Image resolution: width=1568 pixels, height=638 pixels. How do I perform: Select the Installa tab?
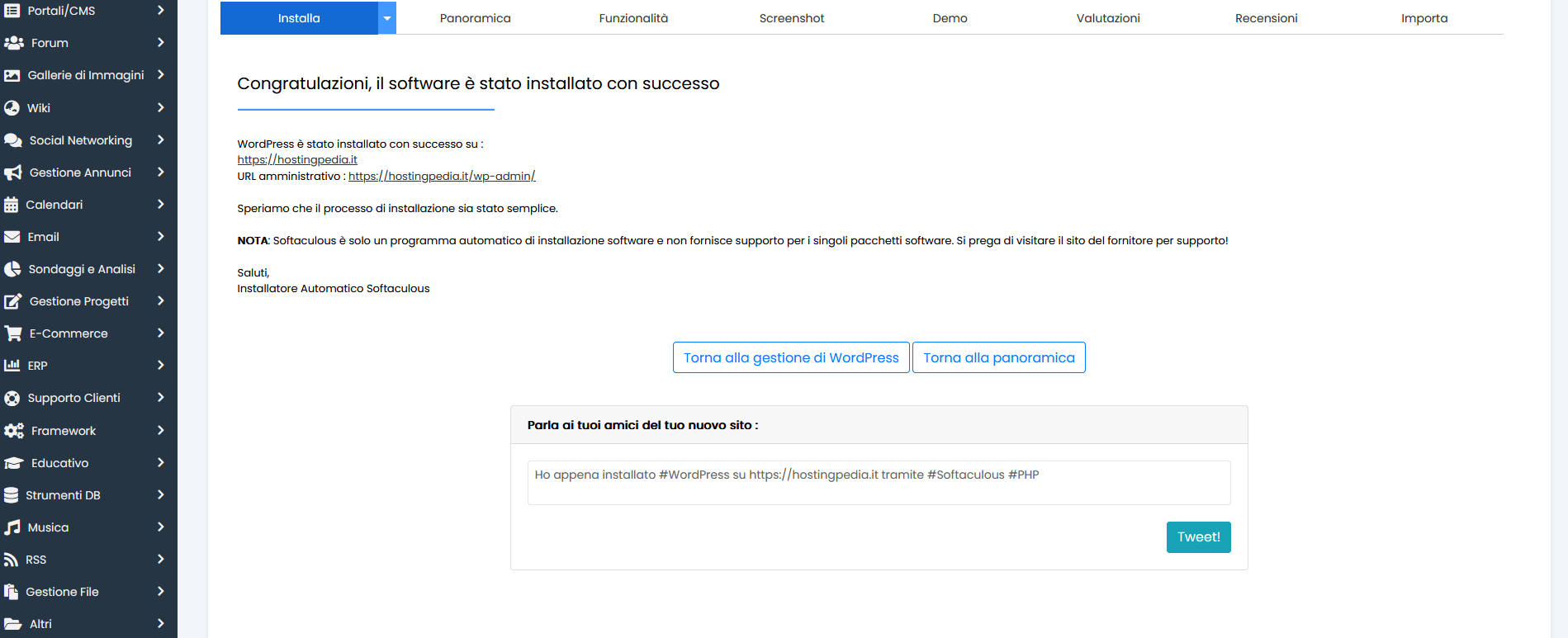299,18
